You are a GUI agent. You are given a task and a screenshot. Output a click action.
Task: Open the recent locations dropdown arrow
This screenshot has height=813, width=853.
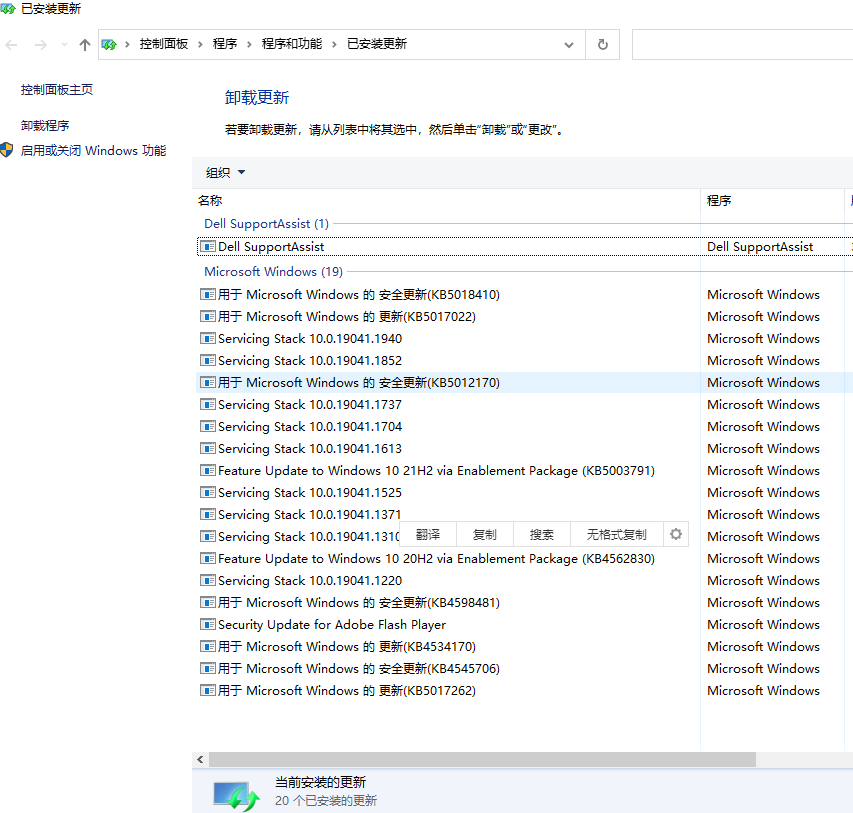[x=64, y=45]
